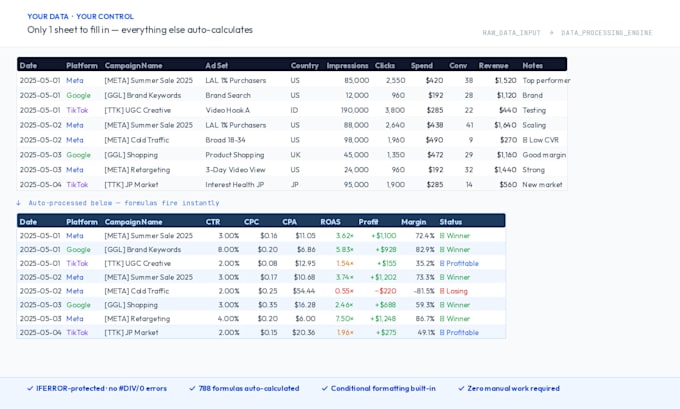
Task: Click the 85,000 impressions cell
Action: coord(356,80)
